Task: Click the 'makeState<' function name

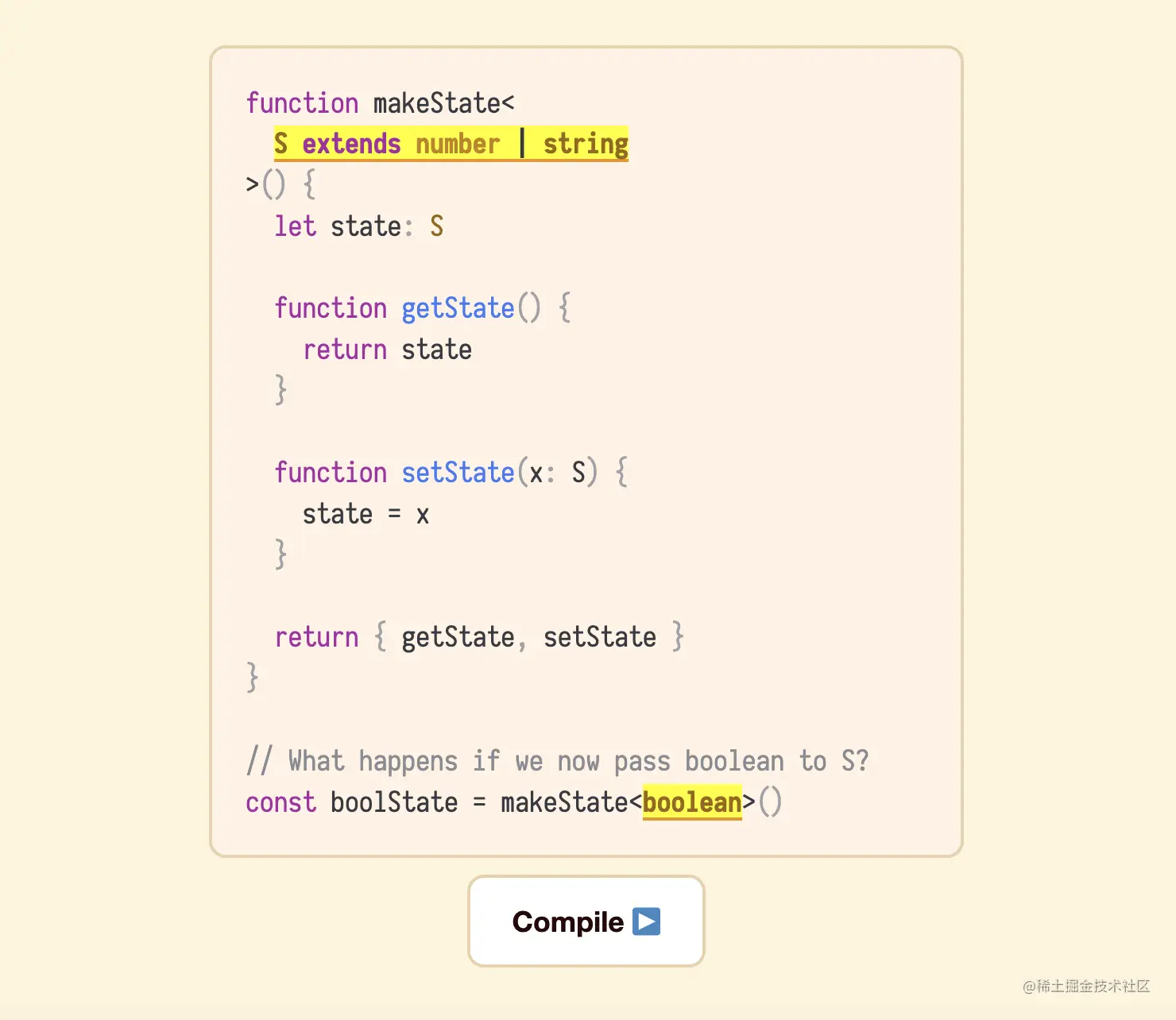Action: pyautogui.click(x=443, y=103)
